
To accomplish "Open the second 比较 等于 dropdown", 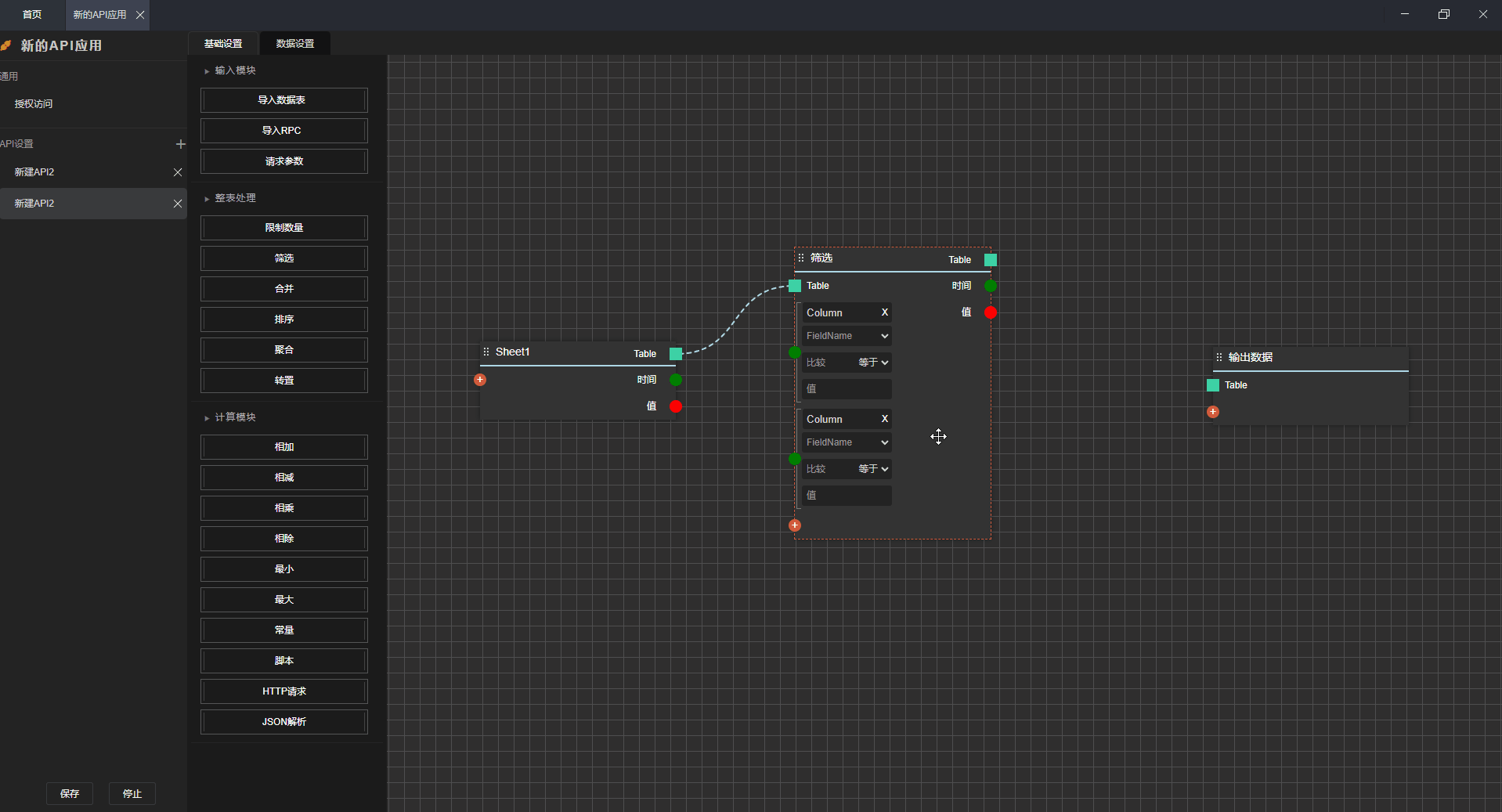I will [873, 469].
